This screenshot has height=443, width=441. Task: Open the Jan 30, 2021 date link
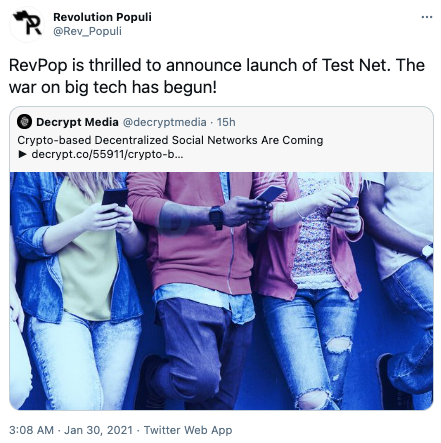pos(98,430)
